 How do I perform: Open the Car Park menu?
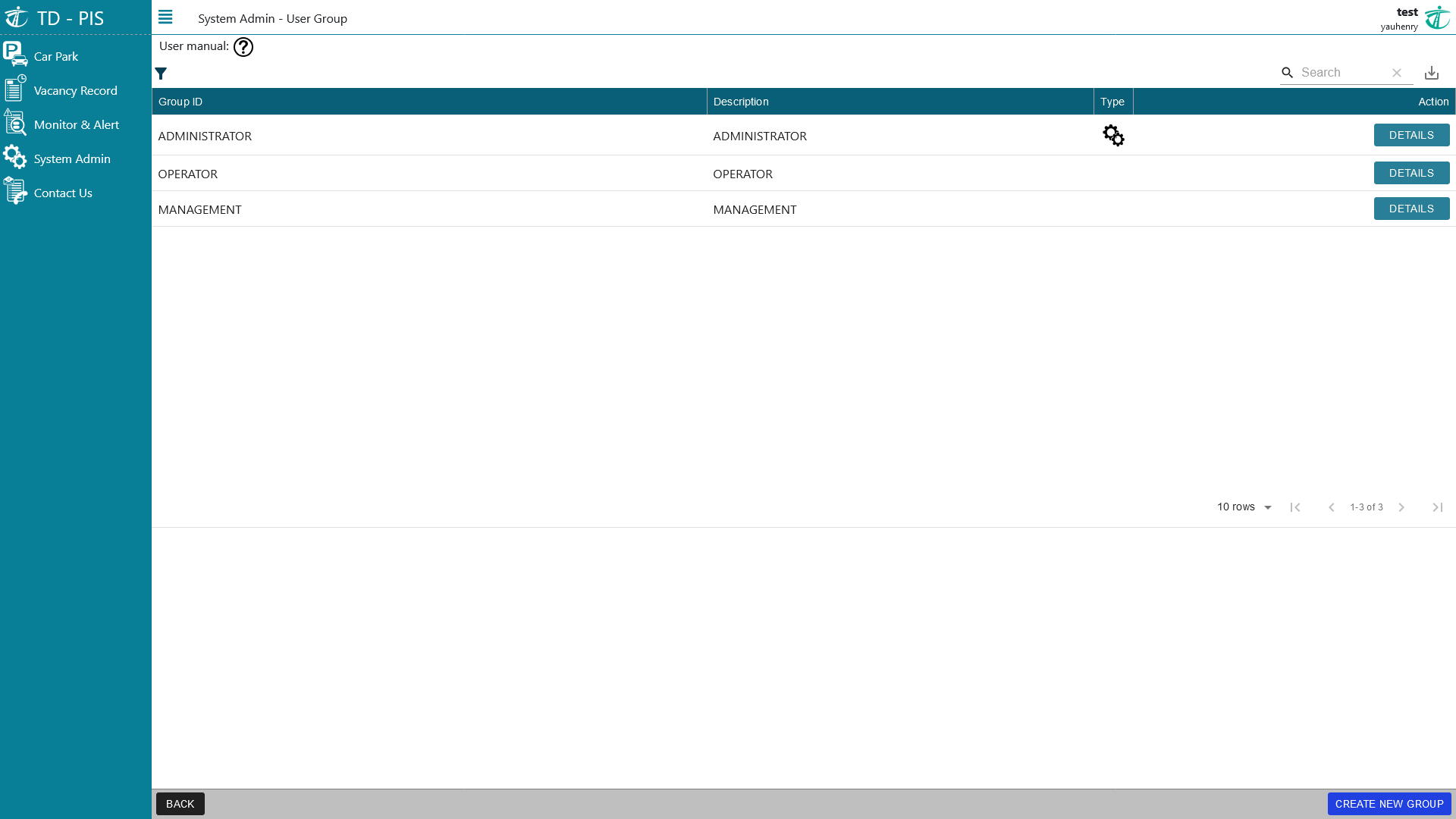coord(56,56)
